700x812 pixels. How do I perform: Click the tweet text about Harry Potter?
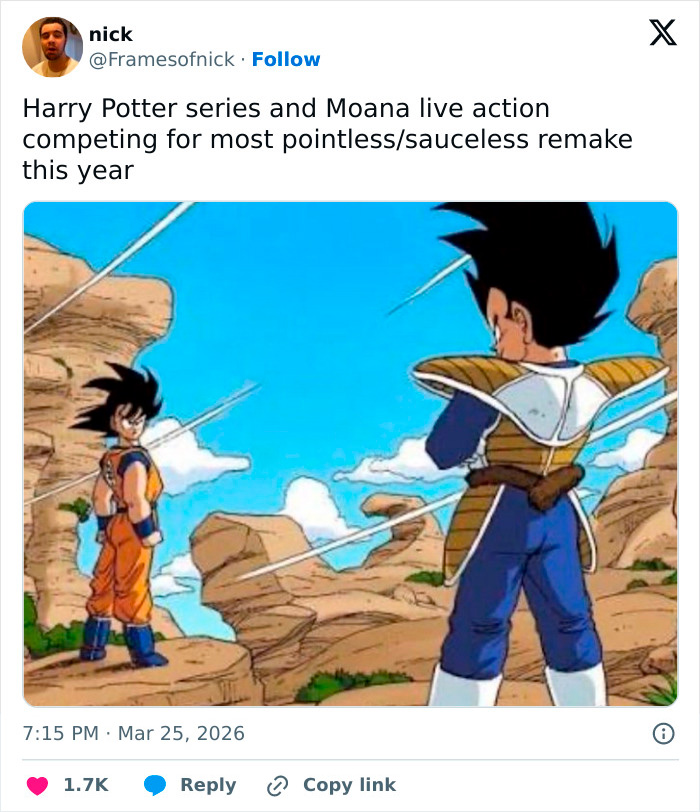click(x=330, y=139)
